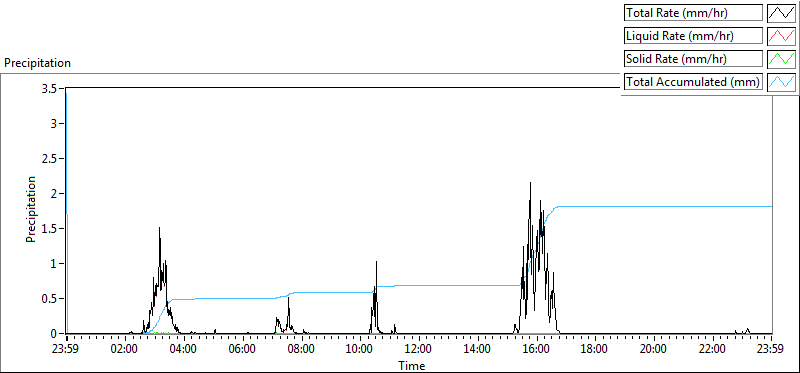
Task: Click the 16:00 time axis label
Action: pos(536,350)
